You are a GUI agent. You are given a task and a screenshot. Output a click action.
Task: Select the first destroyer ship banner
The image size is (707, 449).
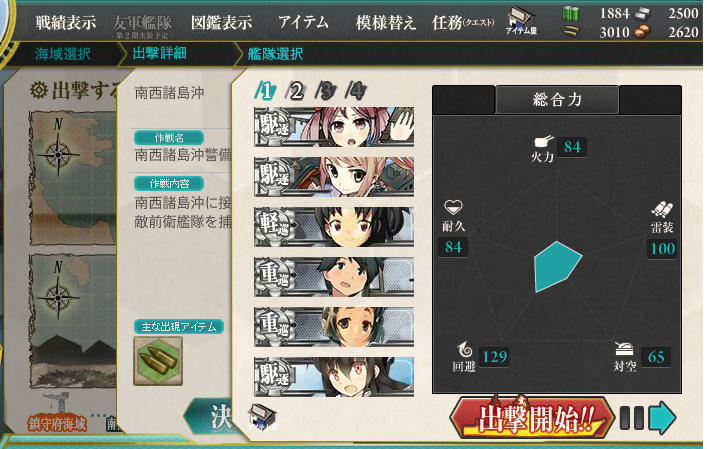point(334,127)
